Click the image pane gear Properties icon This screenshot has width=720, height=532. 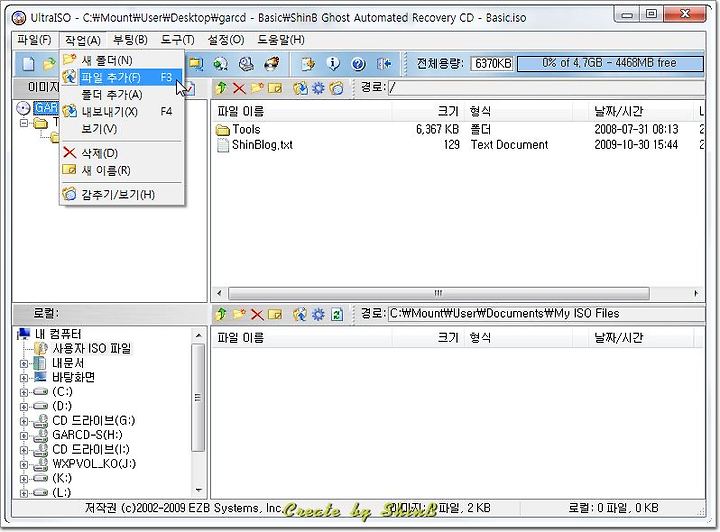click(318, 88)
